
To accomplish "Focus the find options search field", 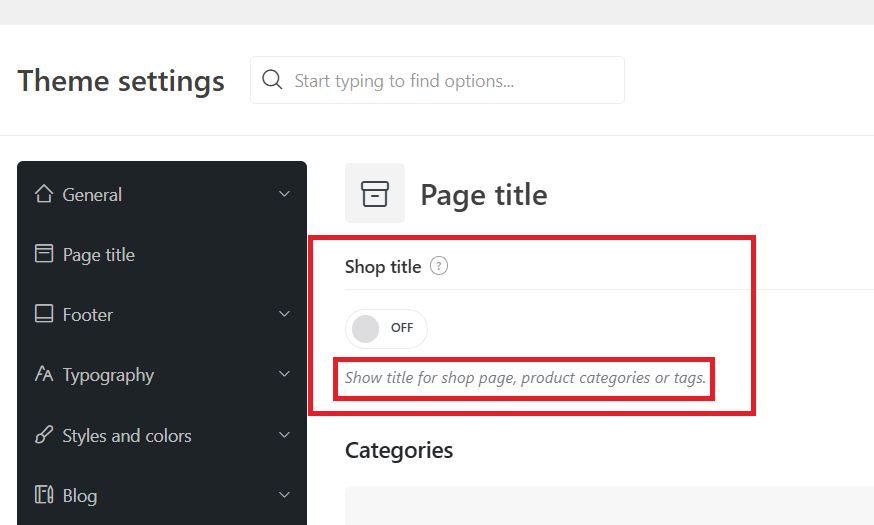I will pos(438,80).
